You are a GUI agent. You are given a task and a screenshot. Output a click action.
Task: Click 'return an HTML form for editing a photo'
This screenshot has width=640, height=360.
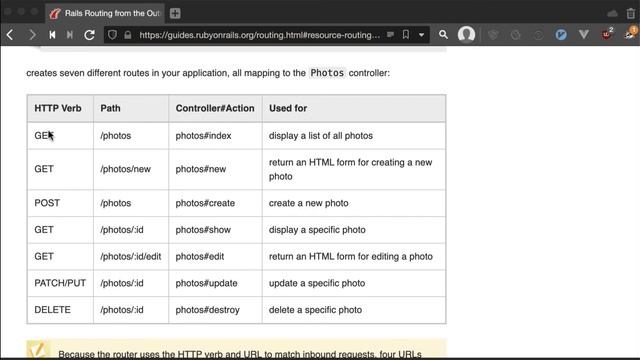click(351, 256)
